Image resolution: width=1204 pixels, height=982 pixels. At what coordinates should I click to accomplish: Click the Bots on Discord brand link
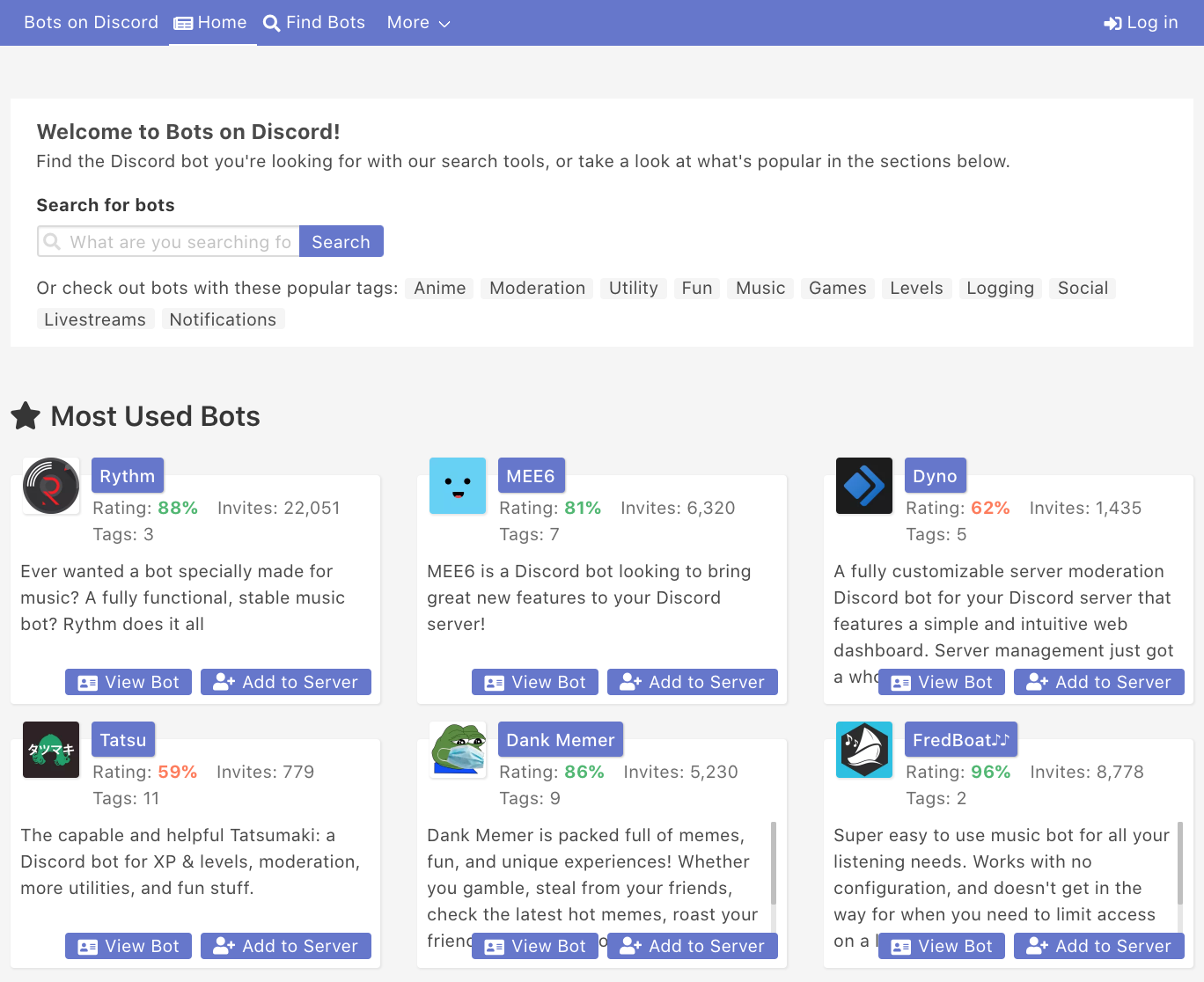pyautogui.click(x=92, y=23)
